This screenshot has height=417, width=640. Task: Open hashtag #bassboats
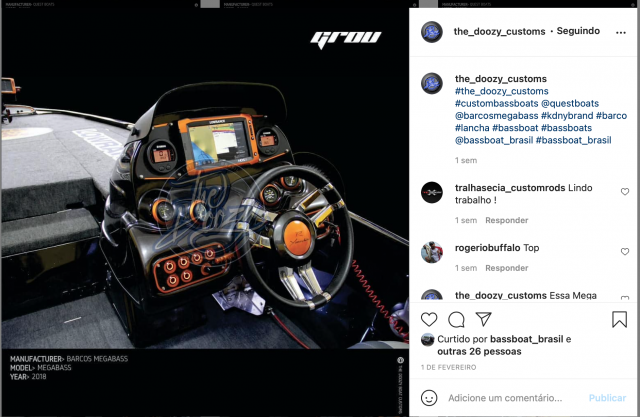(566, 128)
